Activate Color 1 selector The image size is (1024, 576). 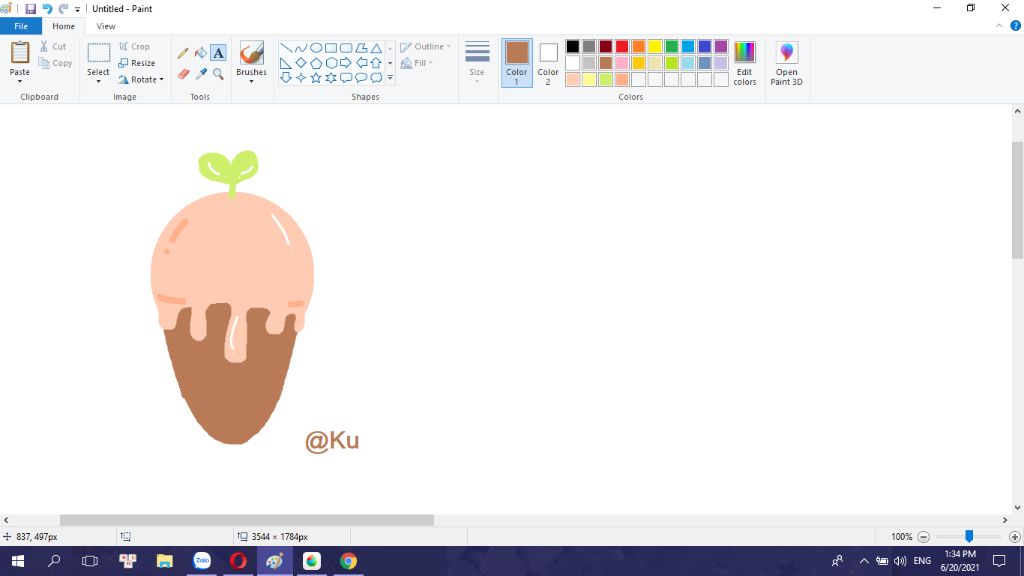(517, 63)
